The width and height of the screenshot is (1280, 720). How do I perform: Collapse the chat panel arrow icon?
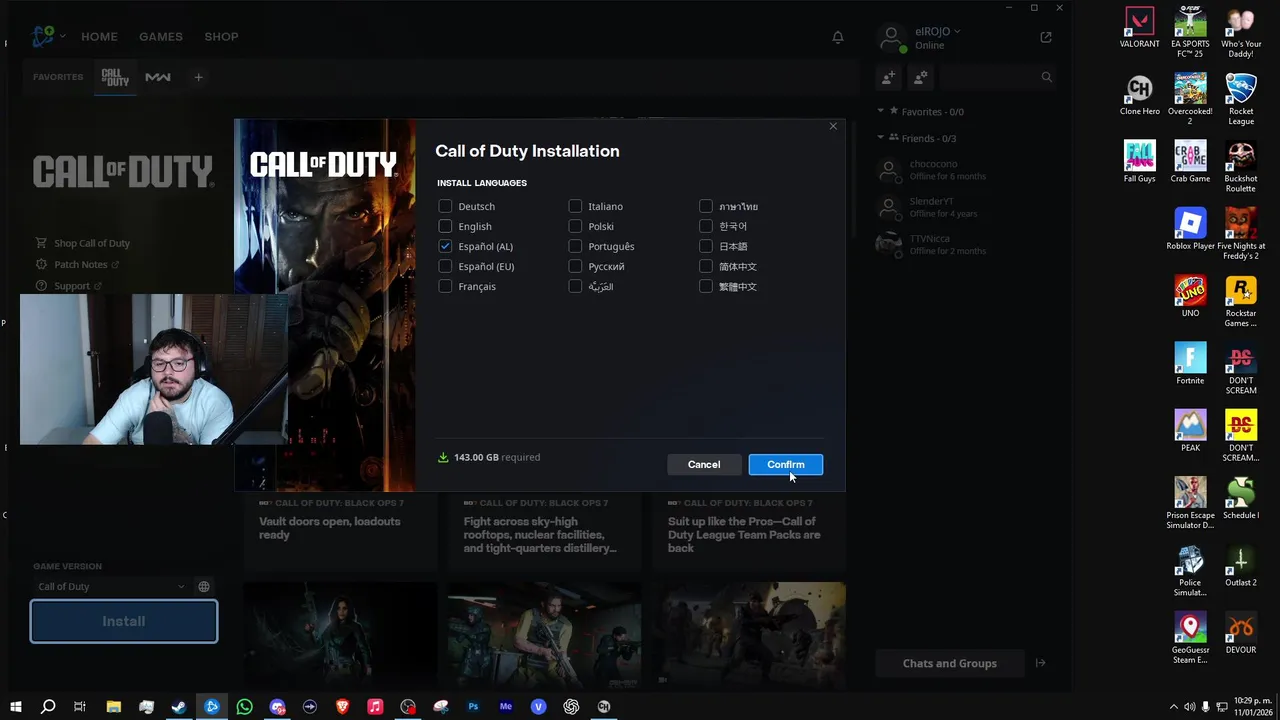1040,663
